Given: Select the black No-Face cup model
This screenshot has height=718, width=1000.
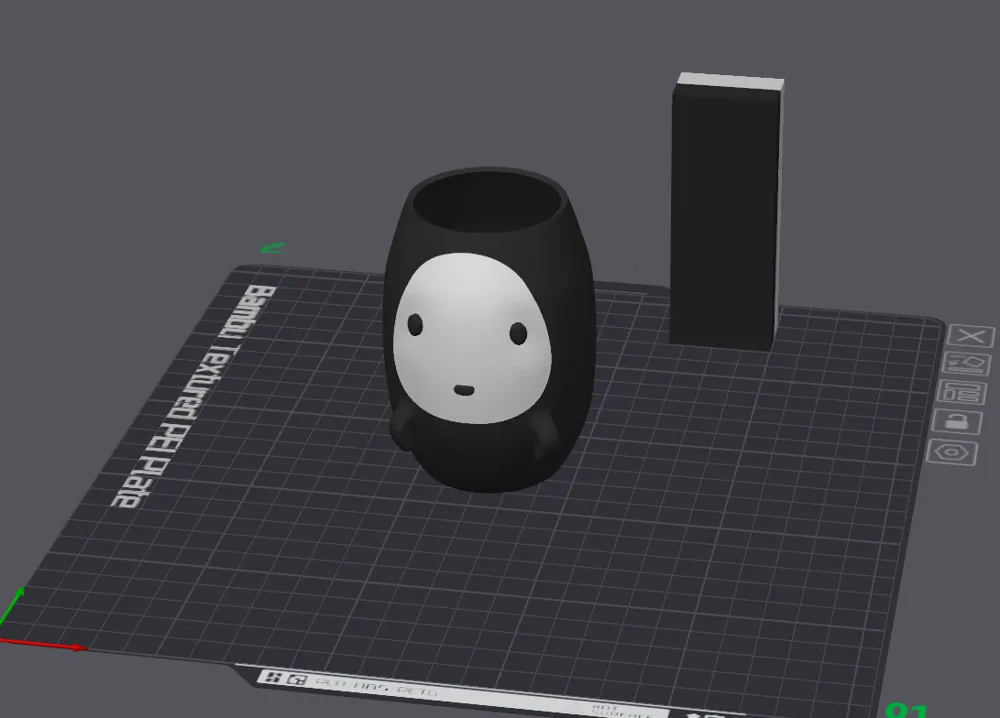Looking at the screenshot, I should pos(489,330).
